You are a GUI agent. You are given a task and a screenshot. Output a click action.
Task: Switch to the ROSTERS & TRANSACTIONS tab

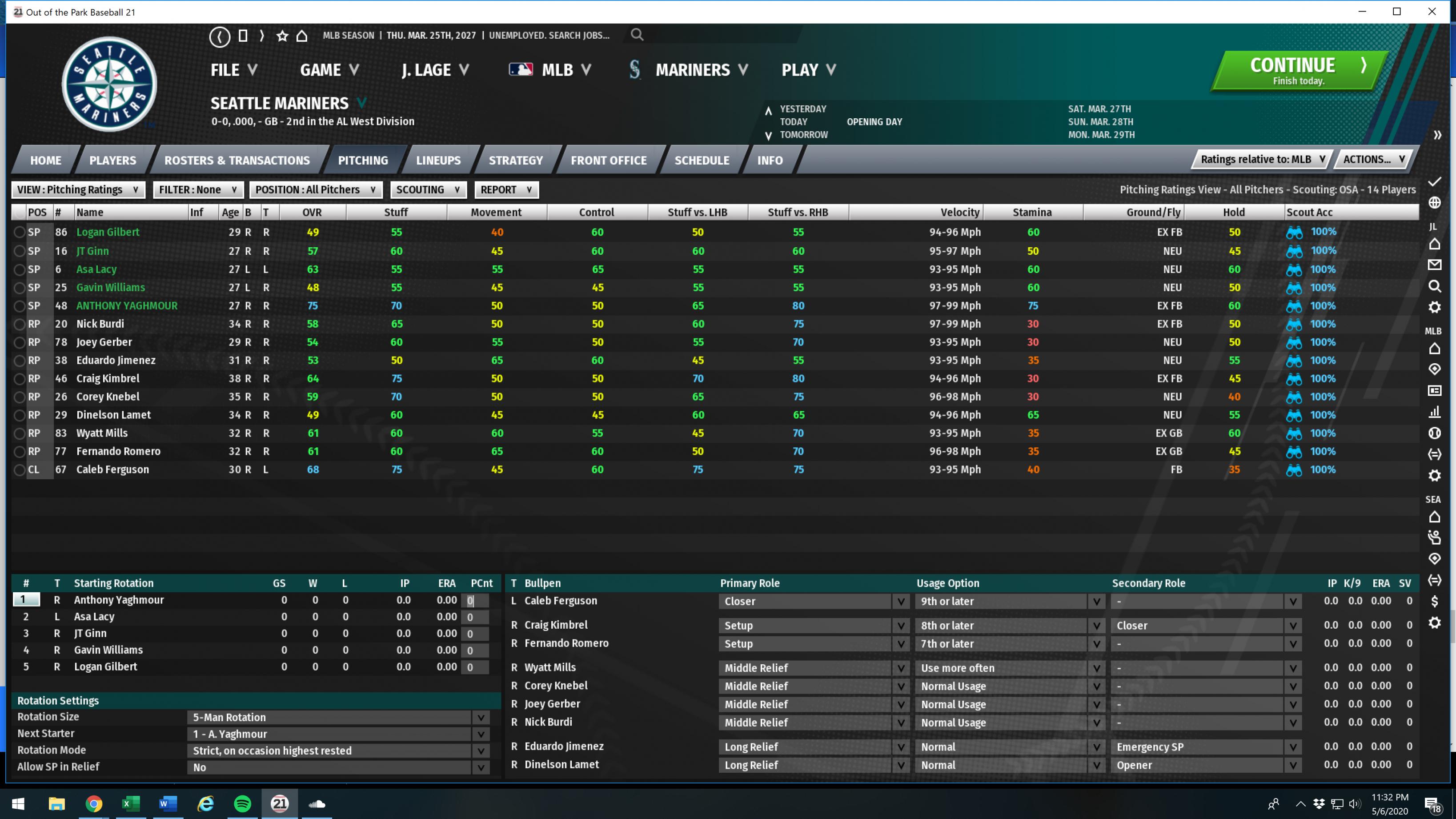pyautogui.click(x=237, y=161)
